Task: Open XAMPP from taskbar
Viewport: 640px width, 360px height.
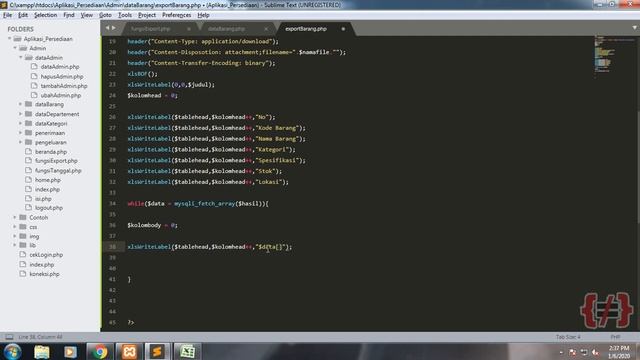Action: [129, 351]
